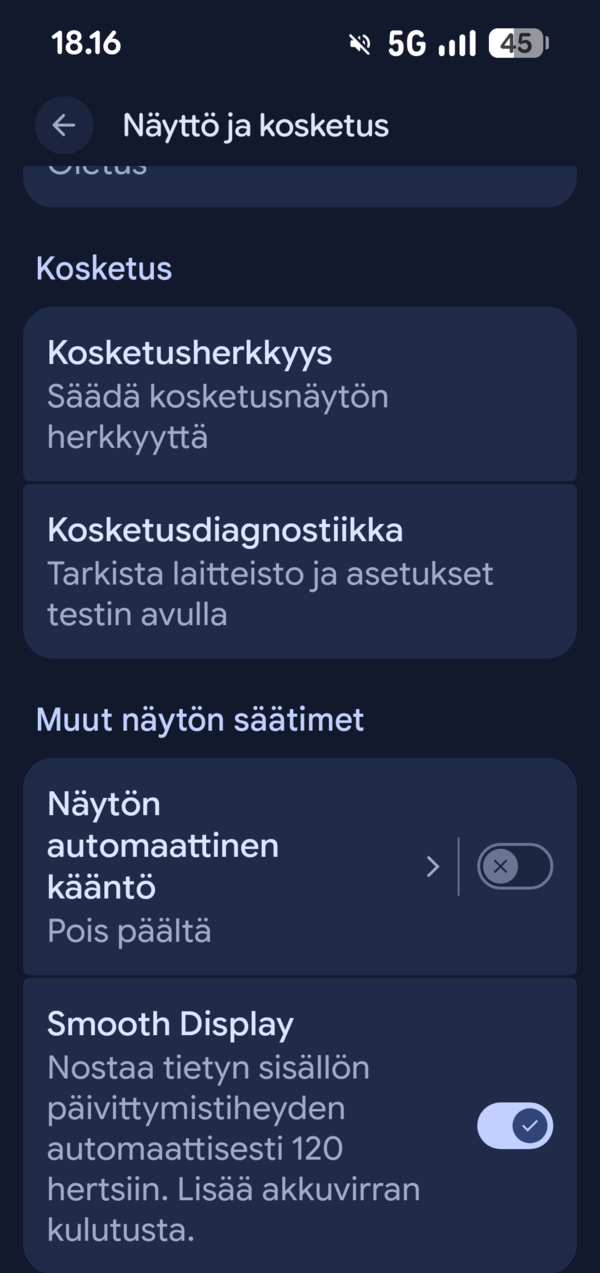Expand Näytön automaattinen kääntö via chevron
The width and height of the screenshot is (600, 1273).
point(432,866)
